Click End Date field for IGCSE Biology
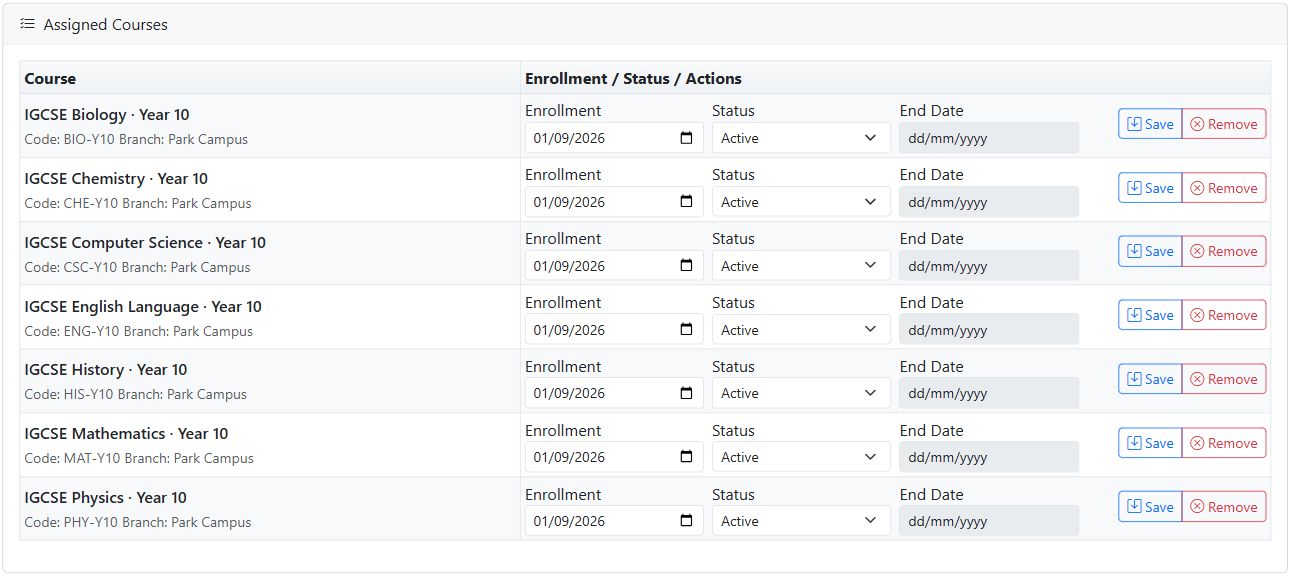 (x=989, y=138)
